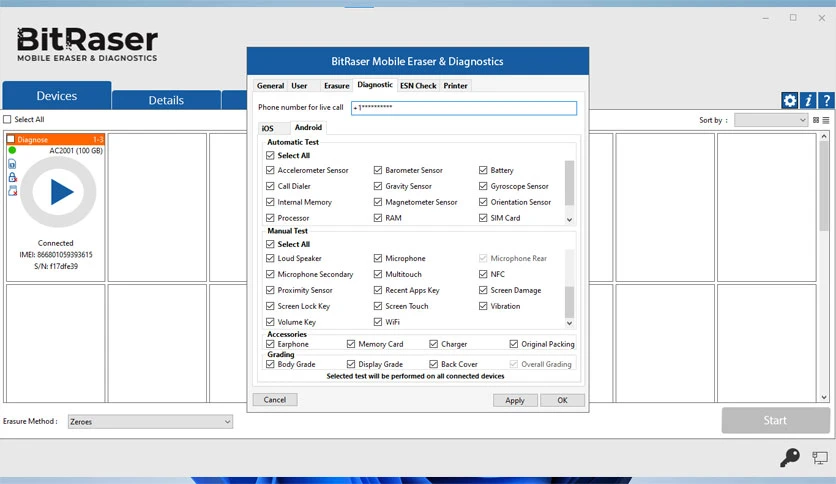Screen dimensions: 836x484
Task: Toggle the Battery checkbox
Action: click(483, 170)
